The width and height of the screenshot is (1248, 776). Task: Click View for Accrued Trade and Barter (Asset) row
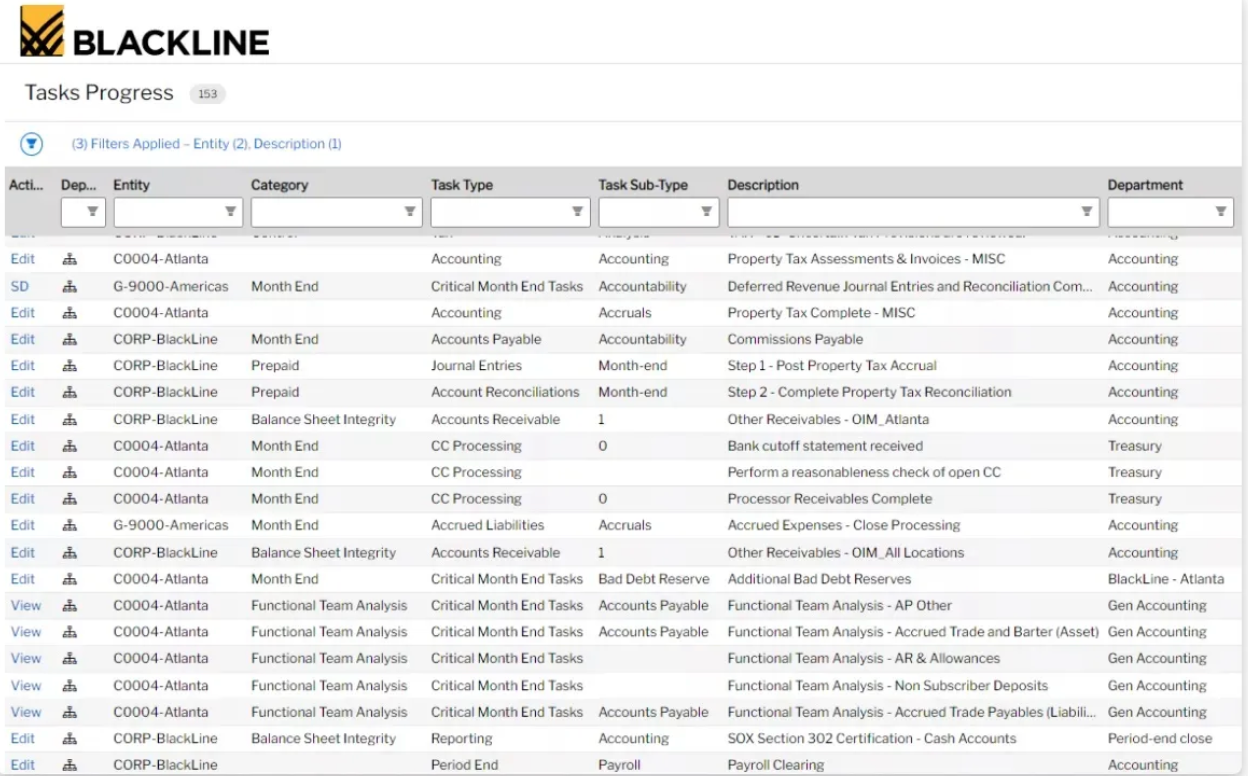(26, 632)
